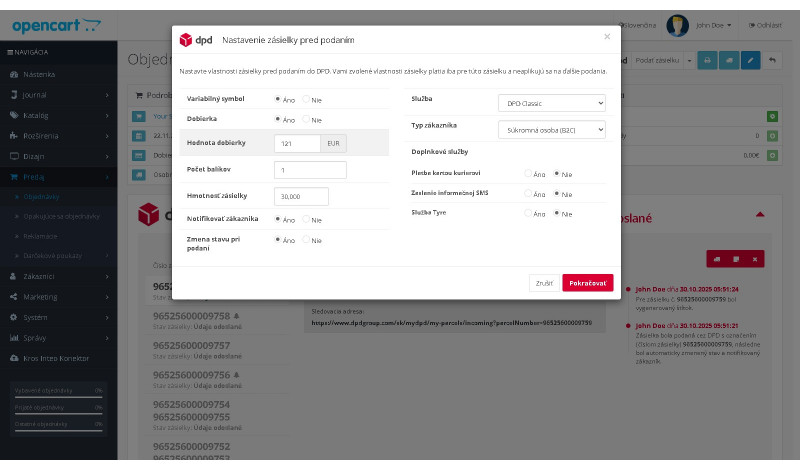Image resolution: width=800 pixels, height=470 pixels.
Task: Click the Predaj shopping cart icon
Action: click(x=14, y=177)
